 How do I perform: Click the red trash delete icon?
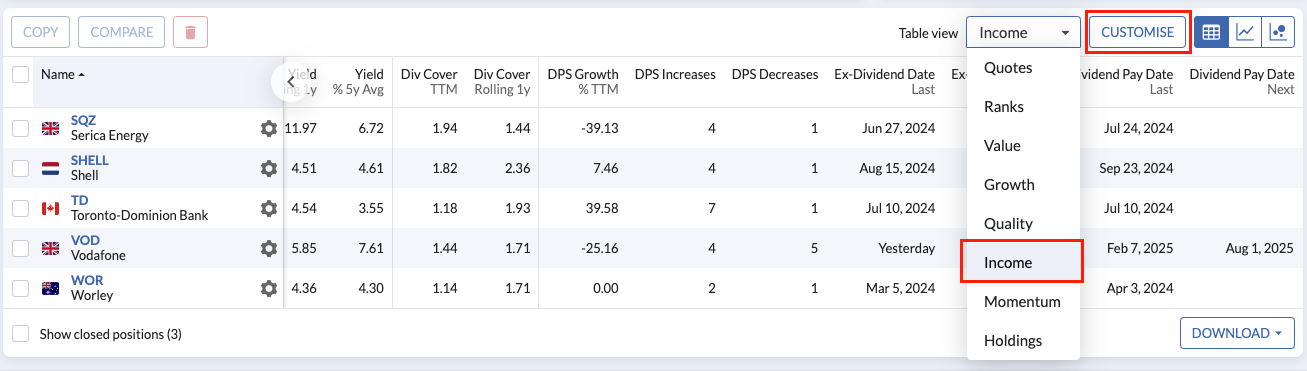(190, 32)
